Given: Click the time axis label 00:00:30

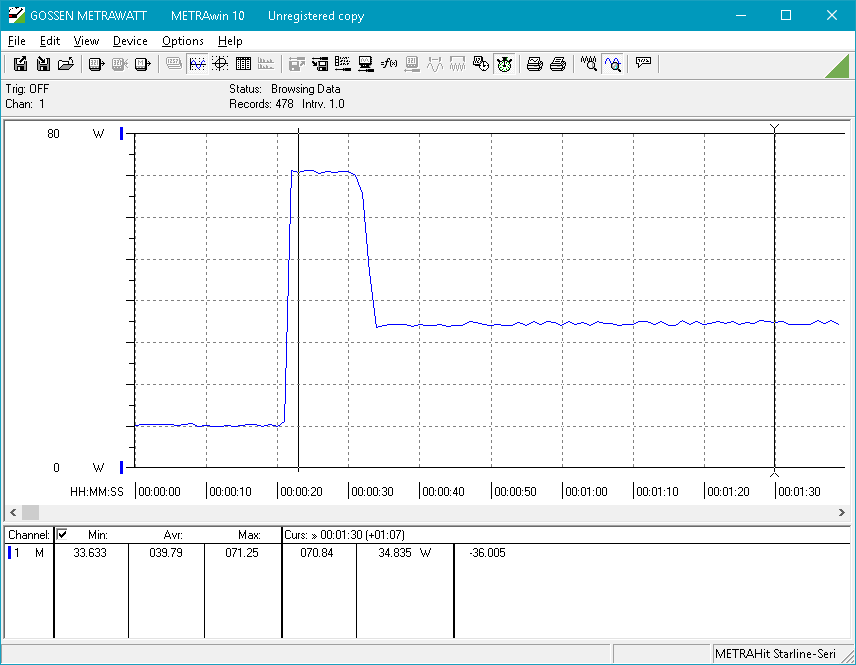Looking at the screenshot, I should point(372,491).
